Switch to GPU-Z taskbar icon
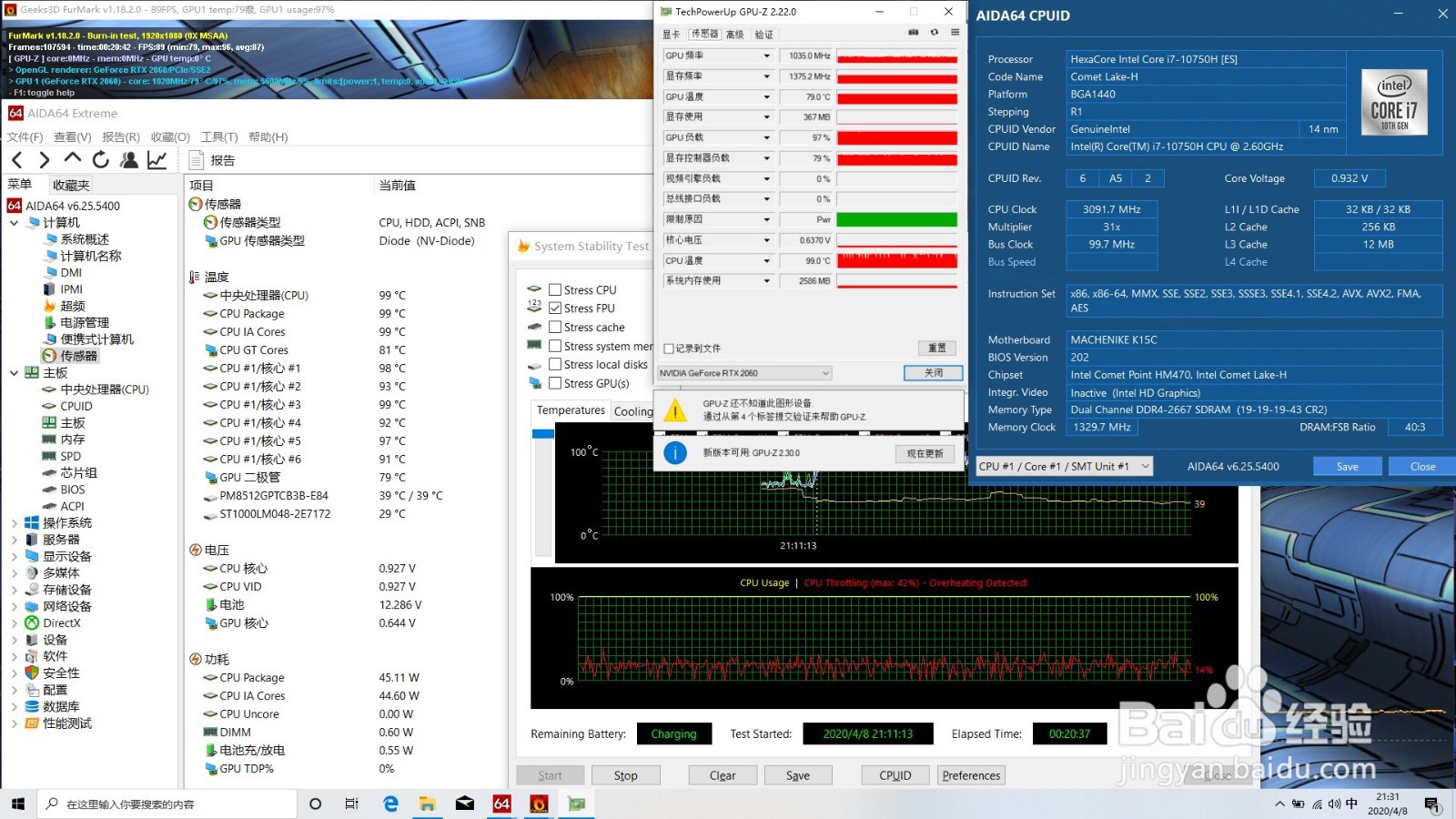This screenshot has height=819, width=1456. (x=576, y=804)
